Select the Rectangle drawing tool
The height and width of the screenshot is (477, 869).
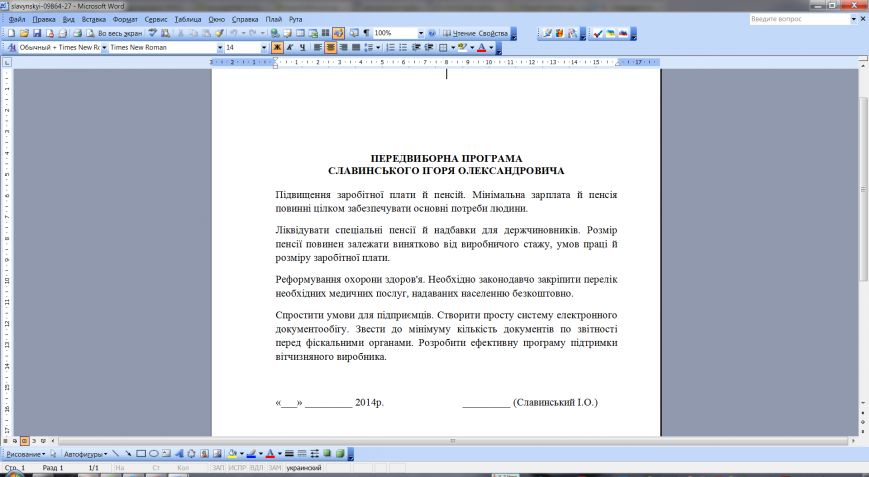(141, 454)
